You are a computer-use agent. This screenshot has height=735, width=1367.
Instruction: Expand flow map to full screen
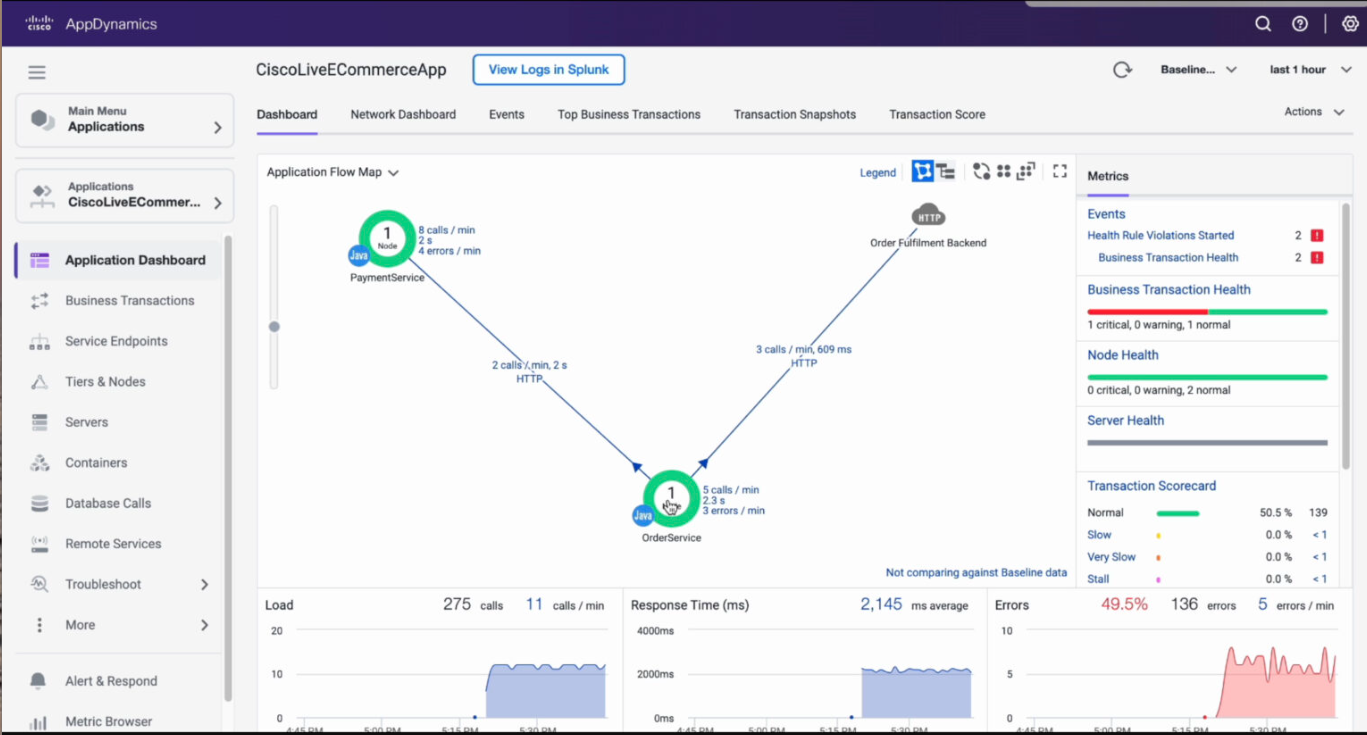1060,172
